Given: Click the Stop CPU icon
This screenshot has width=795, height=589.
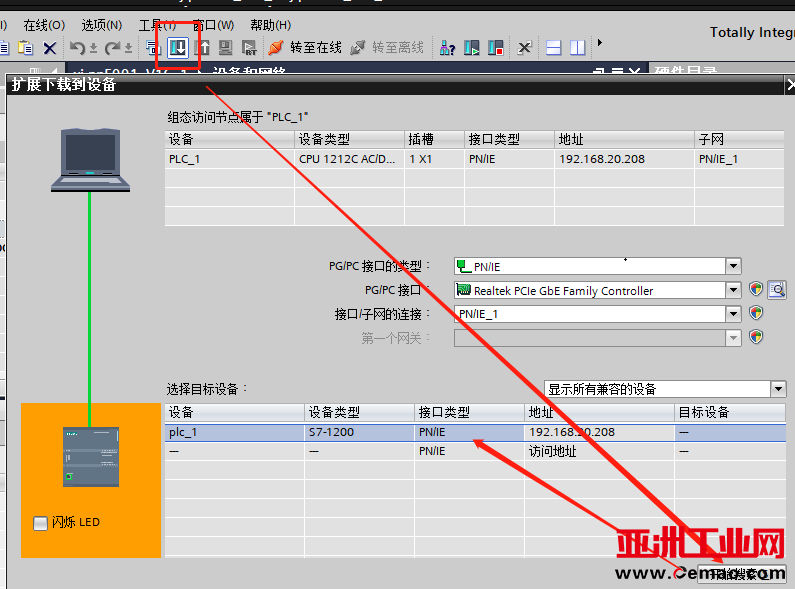Looking at the screenshot, I should coord(495,48).
